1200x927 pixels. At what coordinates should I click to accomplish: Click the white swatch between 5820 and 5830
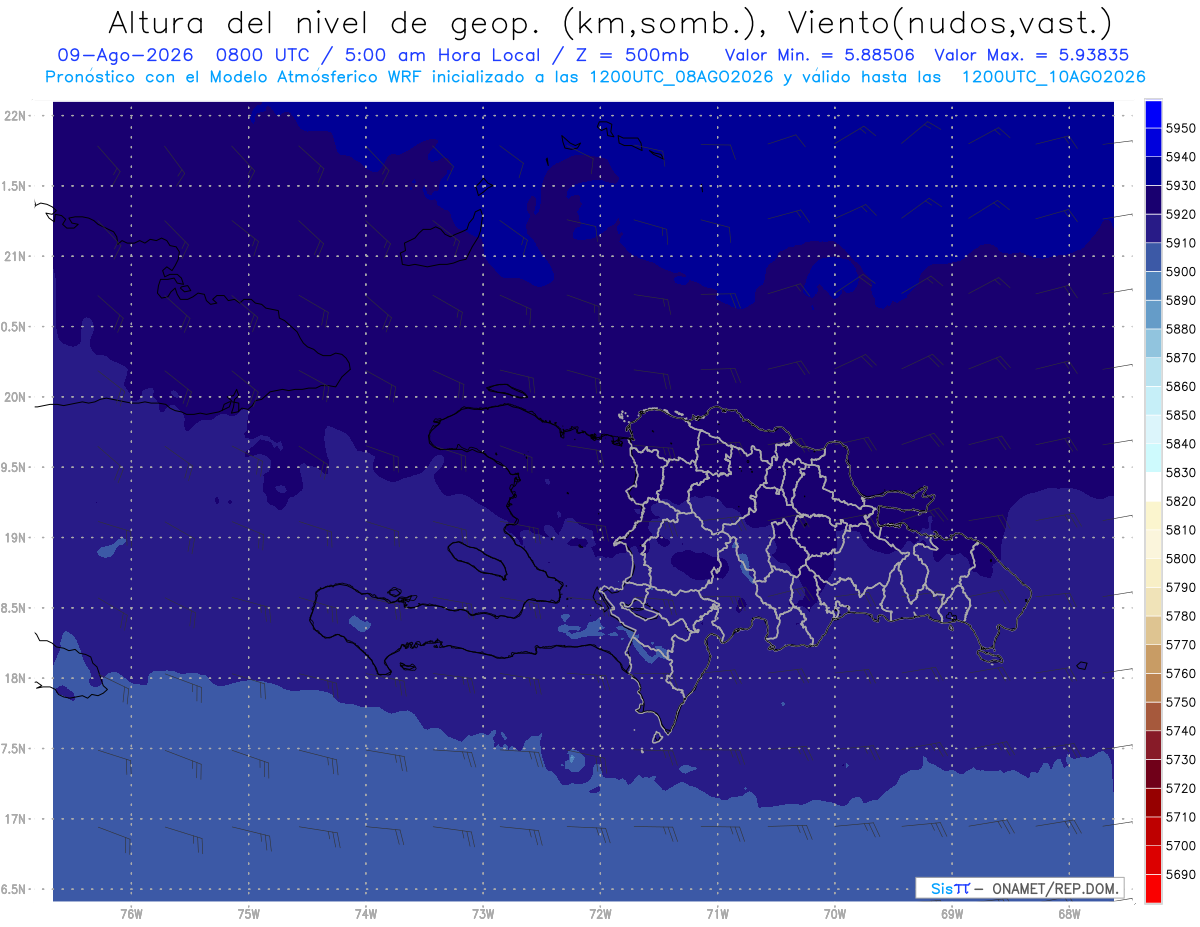click(1153, 486)
